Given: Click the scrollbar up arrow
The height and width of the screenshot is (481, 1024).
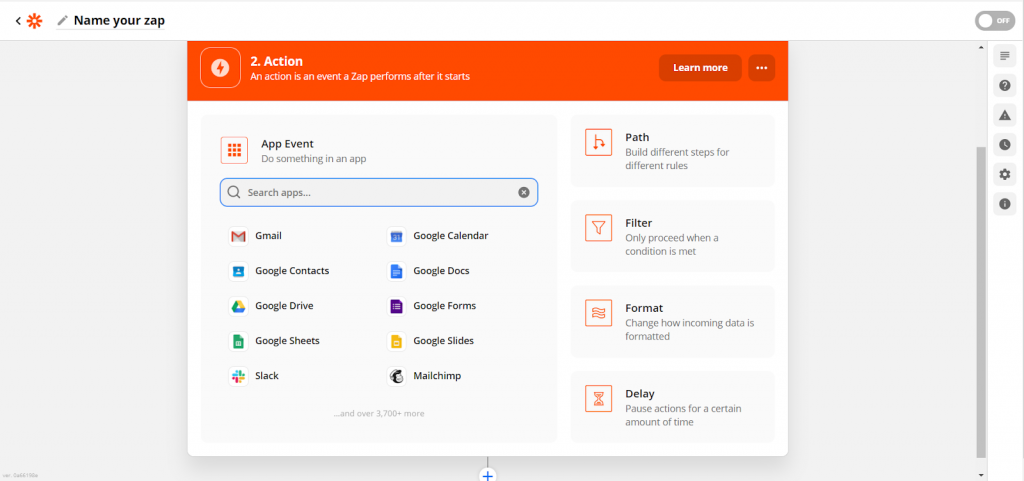Looking at the screenshot, I should point(981,48).
